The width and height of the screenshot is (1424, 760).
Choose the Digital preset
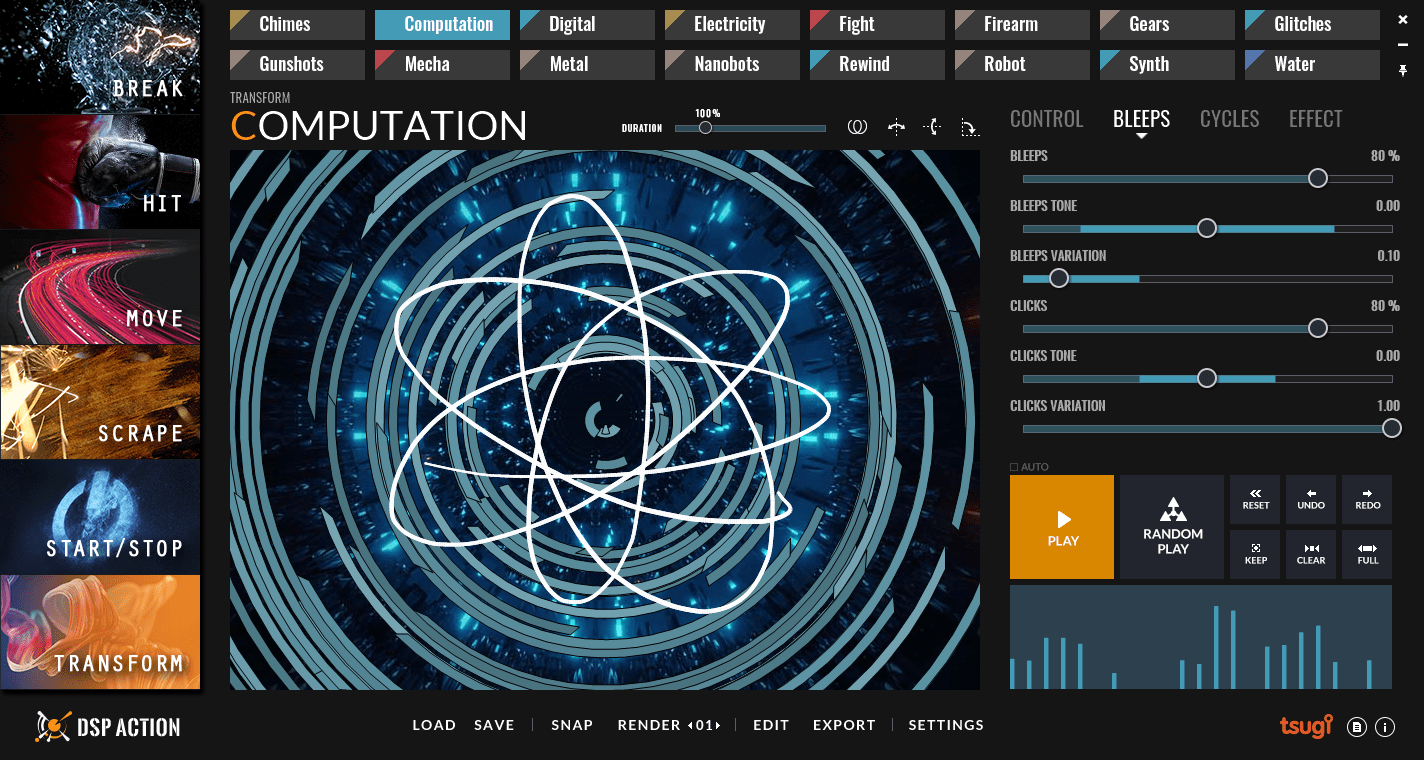pos(587,24)
